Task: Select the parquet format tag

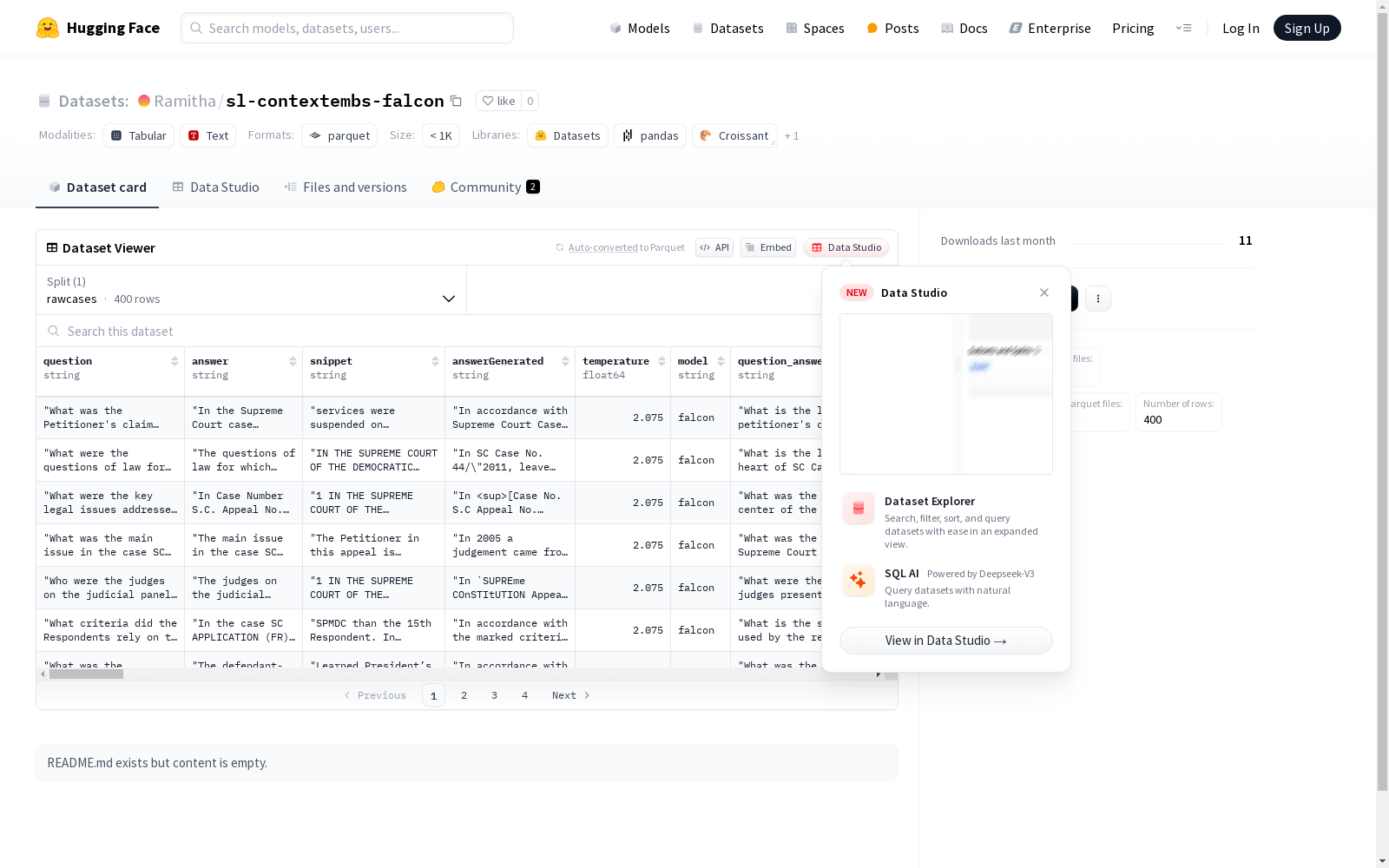Action: (x=339, y=135)
